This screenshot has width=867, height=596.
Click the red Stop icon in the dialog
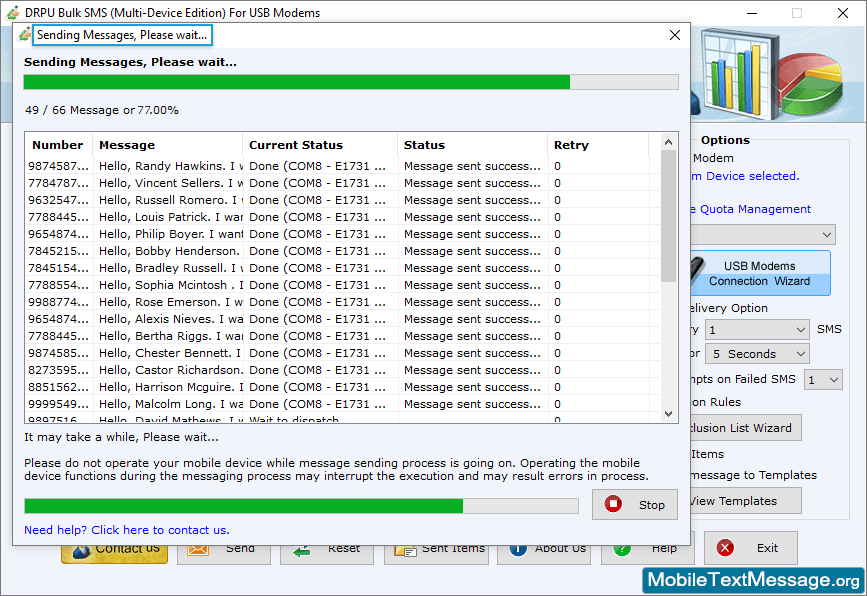pos(613,504)
